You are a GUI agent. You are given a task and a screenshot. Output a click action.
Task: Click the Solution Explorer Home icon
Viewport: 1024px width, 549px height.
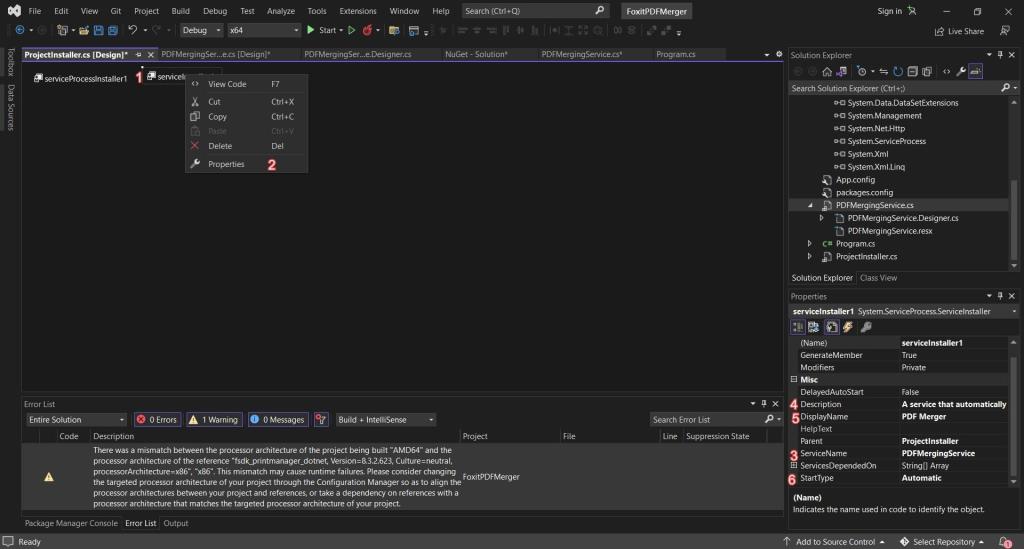tap(827, 72)
